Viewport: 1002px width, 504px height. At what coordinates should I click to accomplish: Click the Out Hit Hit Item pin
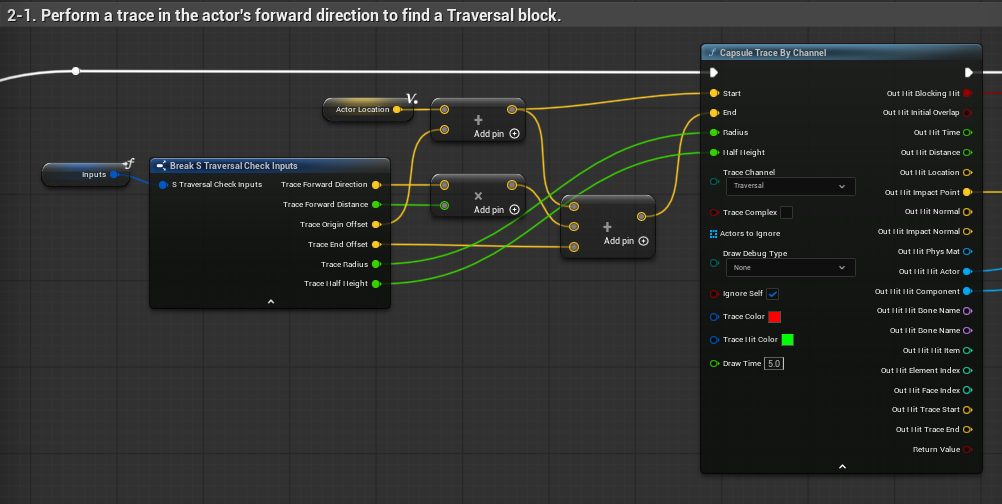(x=967, y=350)
